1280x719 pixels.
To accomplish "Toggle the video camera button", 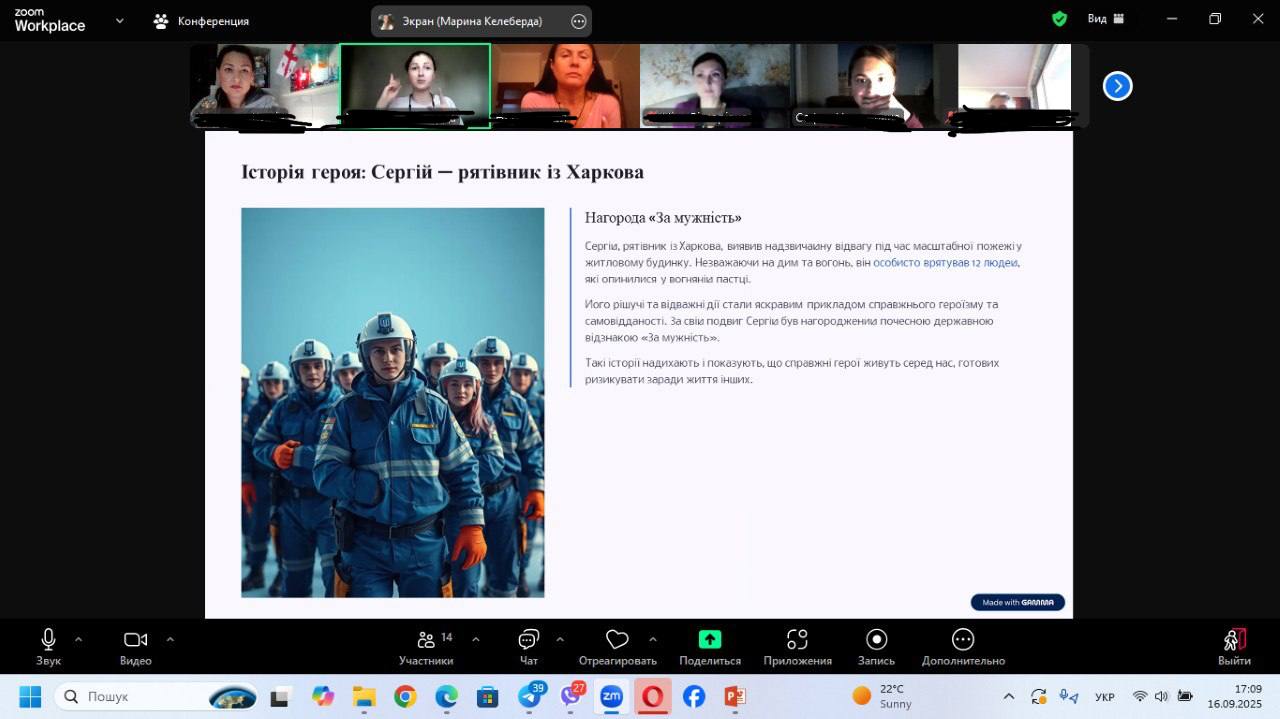I will pyautogui.click(x=135, y=640).
